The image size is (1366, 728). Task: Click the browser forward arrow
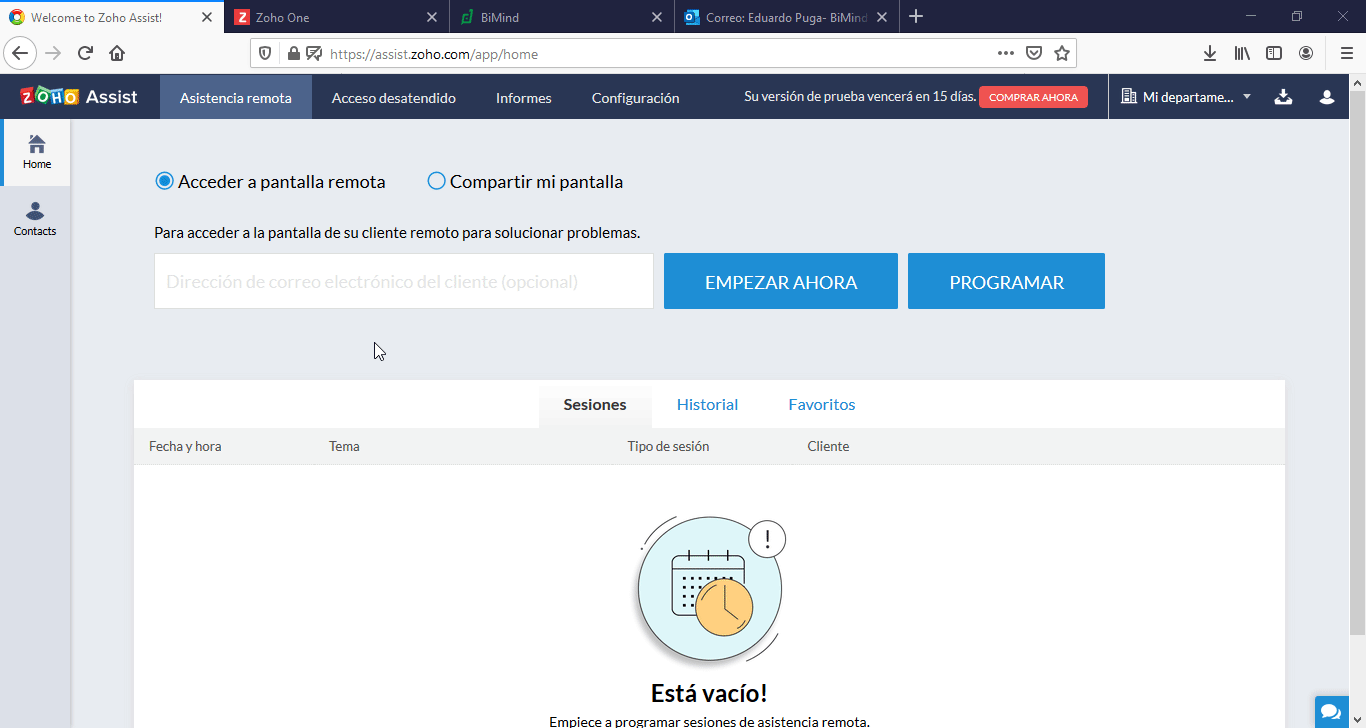click(x=53, y=54)
